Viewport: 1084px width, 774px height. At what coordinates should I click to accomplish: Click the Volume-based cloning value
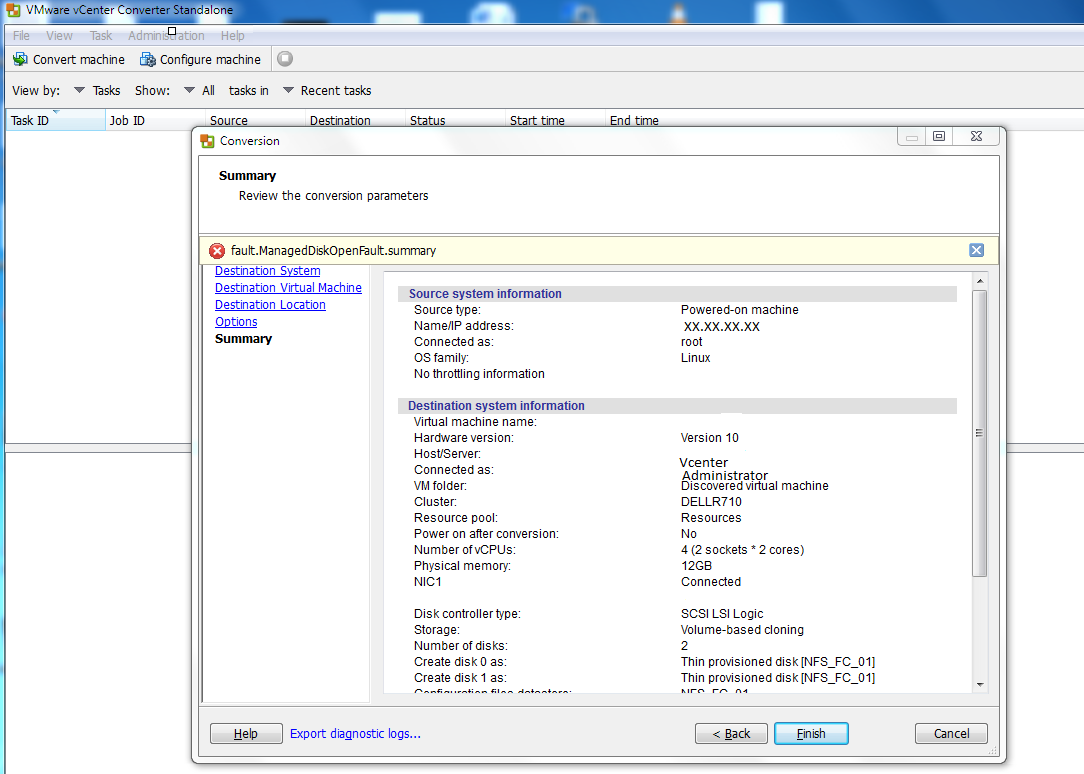point(742,630)
